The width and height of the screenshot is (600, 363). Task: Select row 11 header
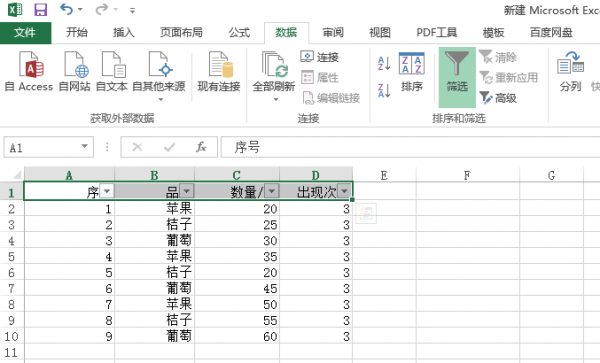pyautogui.click(x=11, y=352)
